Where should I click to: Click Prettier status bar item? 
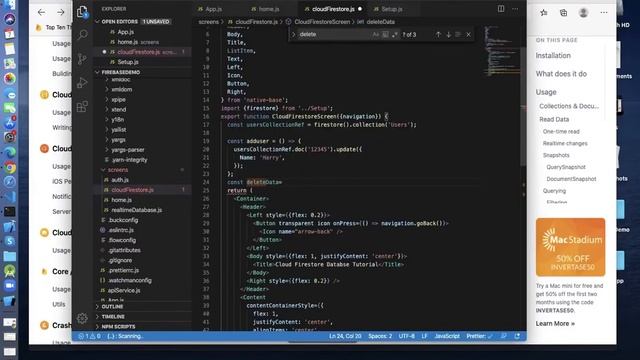tap(479, 336)
